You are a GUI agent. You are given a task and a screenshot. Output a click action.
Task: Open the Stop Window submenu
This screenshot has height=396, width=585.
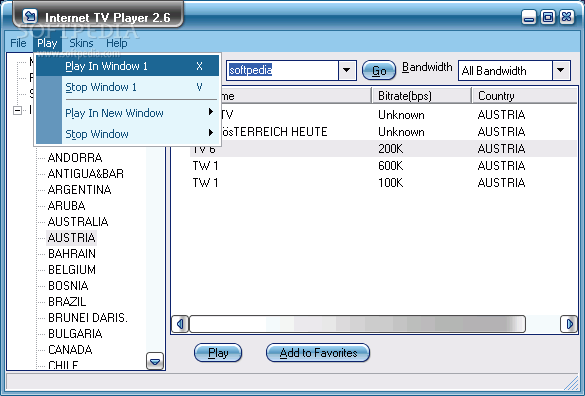click(127, 134)
